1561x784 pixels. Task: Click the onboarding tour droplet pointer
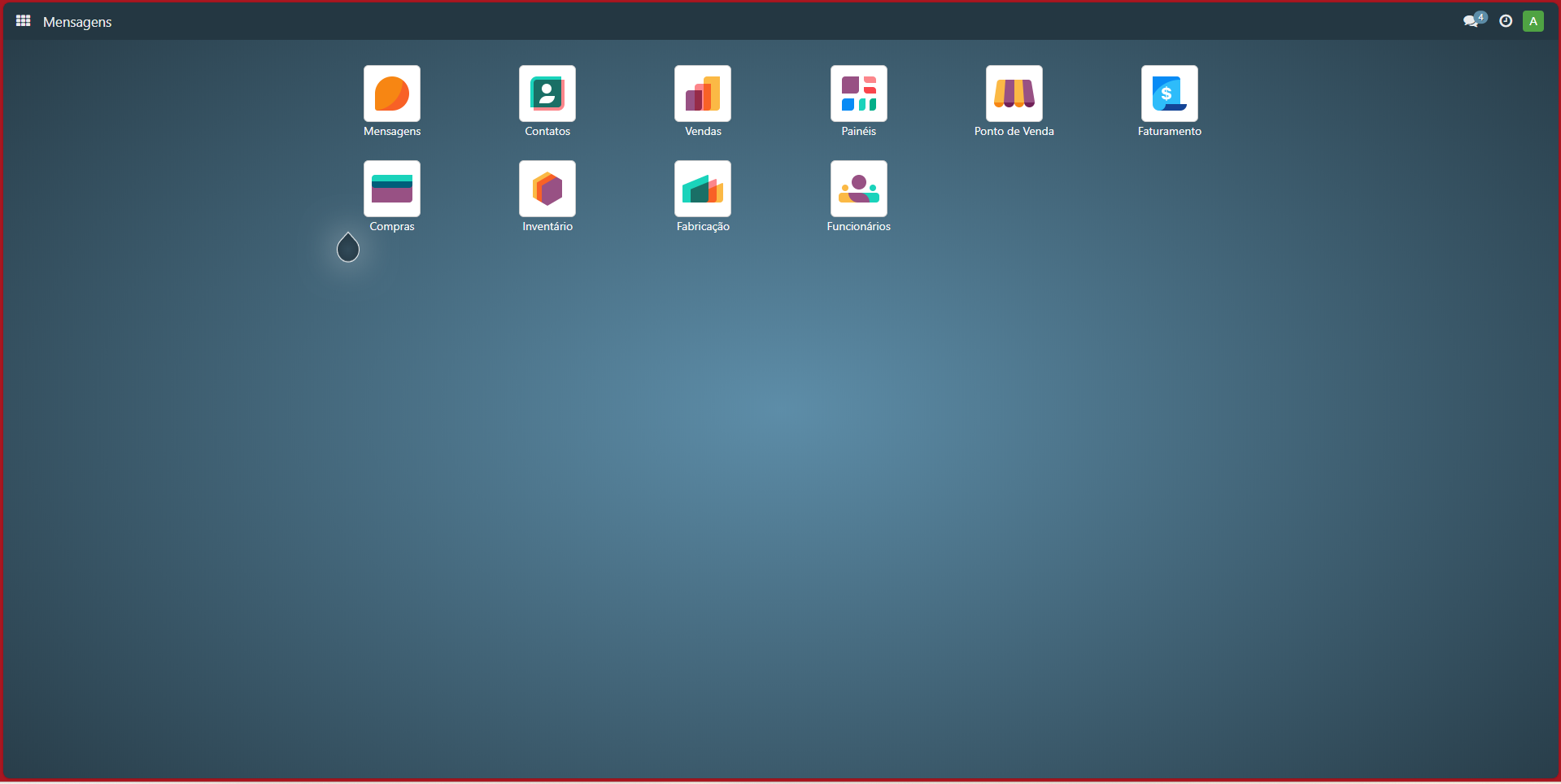pyautogui.click(x=348, y=249)
